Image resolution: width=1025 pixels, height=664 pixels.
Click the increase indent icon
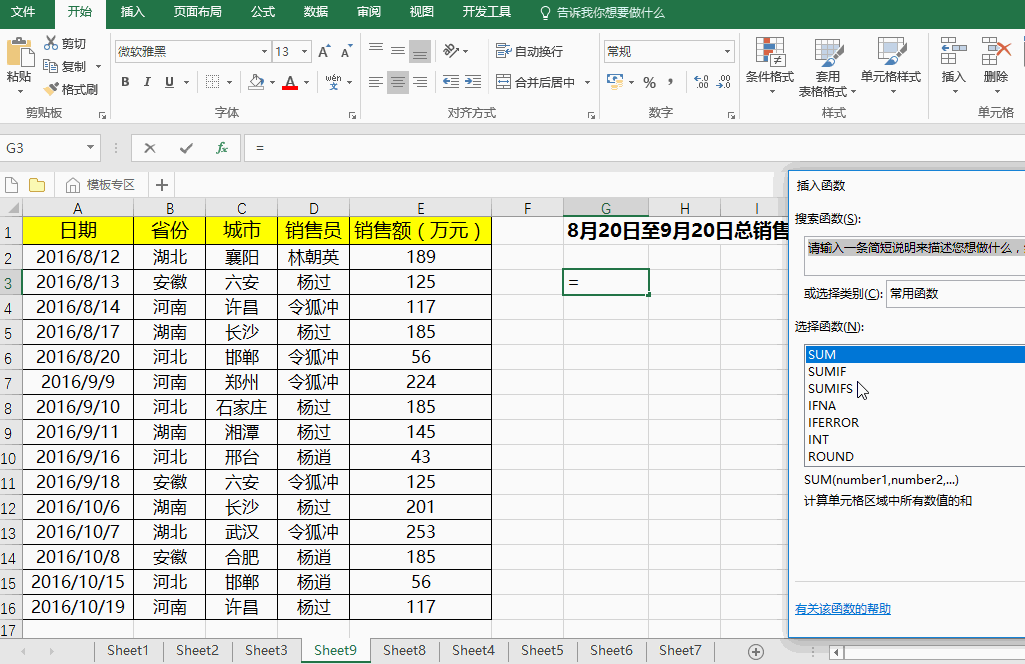pyautogui.click(x=475, y=82)
